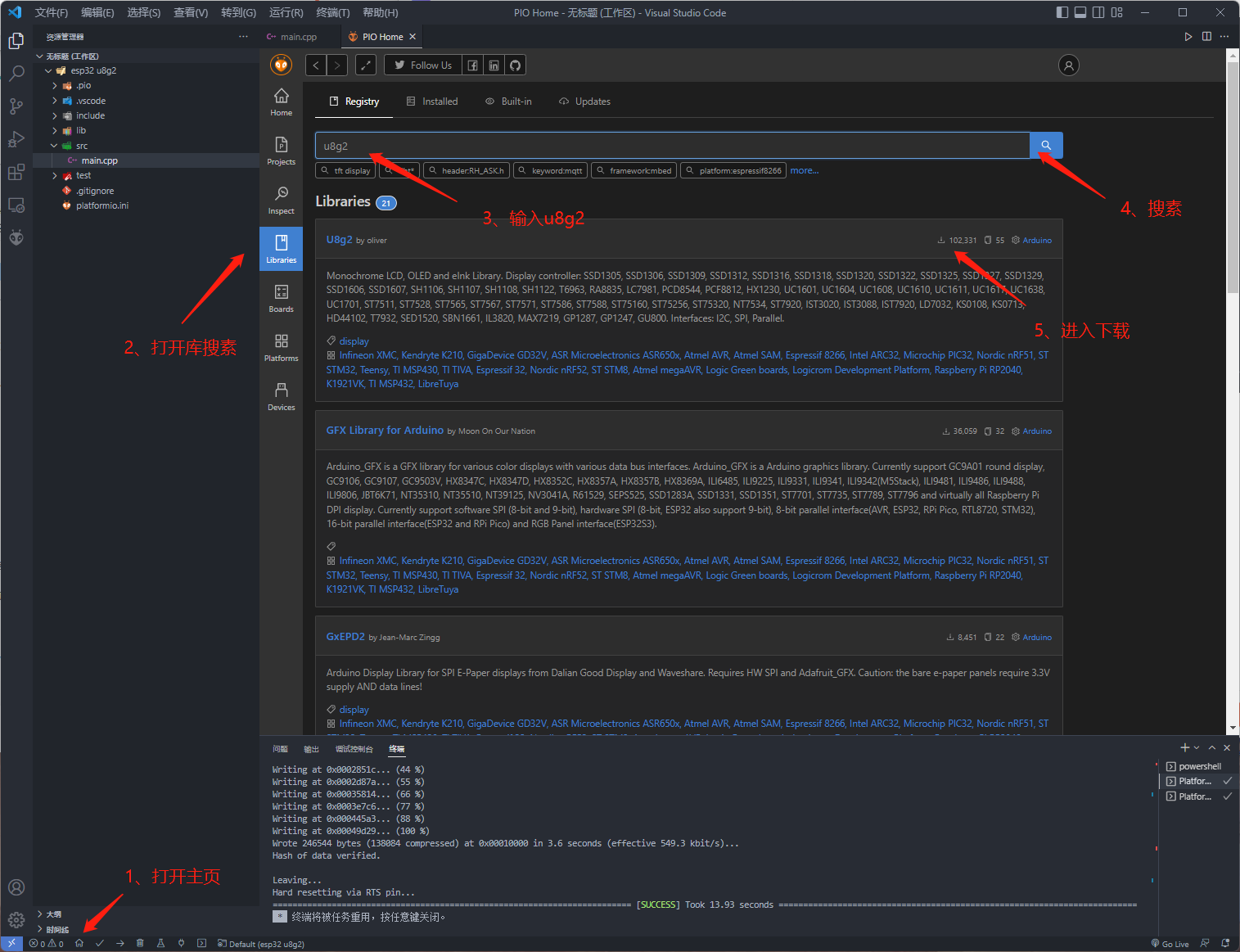The height and width of the screenshot is (952, 1240).
Task: Open PlatformIO Serial Monitor plug icon
Action: 181,943
